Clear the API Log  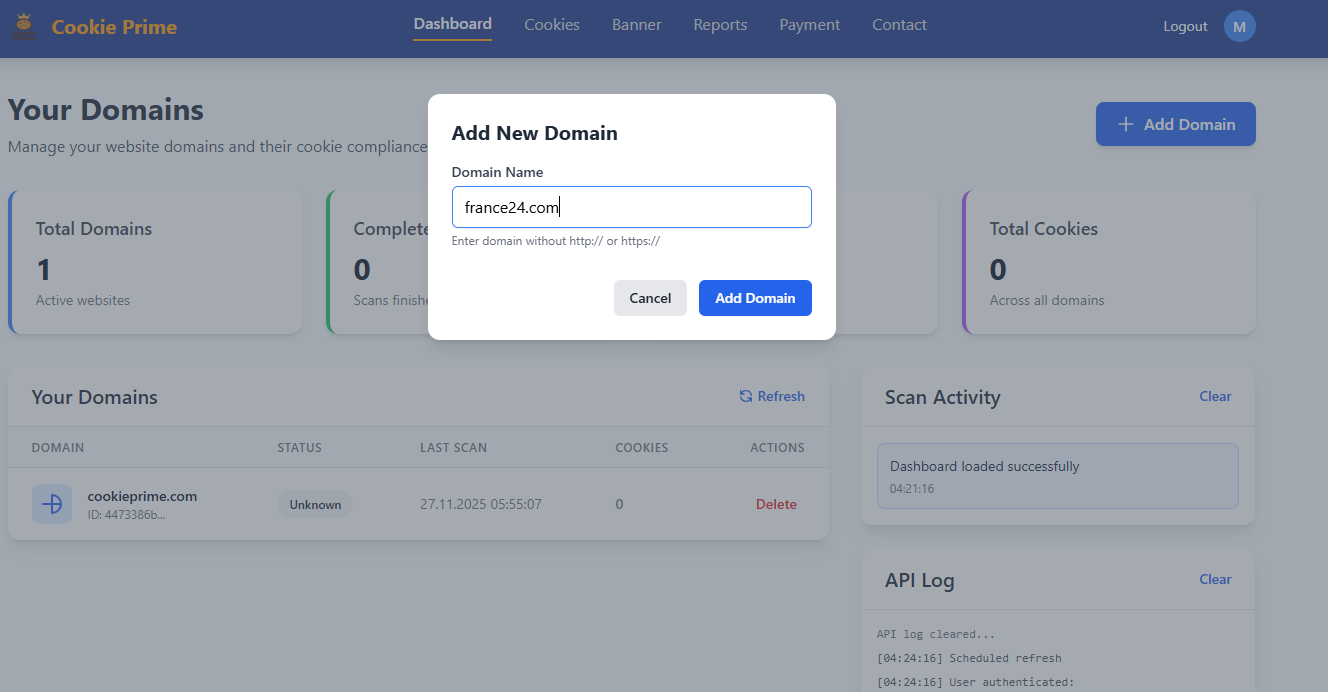tap(1215, 579)
